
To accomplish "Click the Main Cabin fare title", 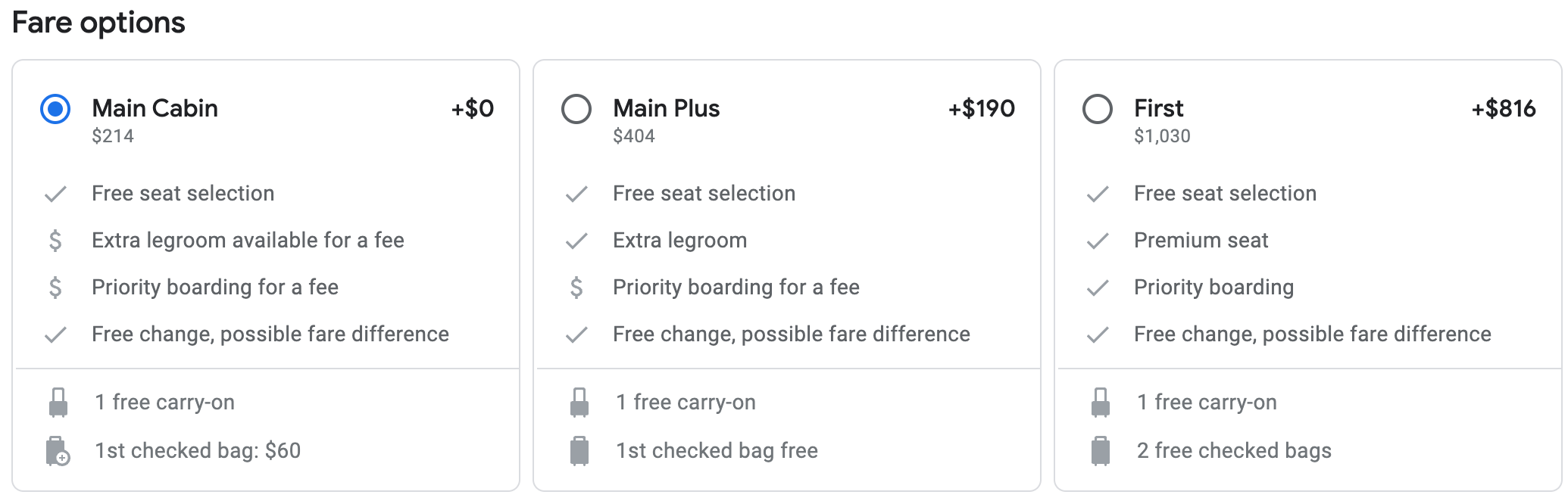I will click(x=155, y=108).
